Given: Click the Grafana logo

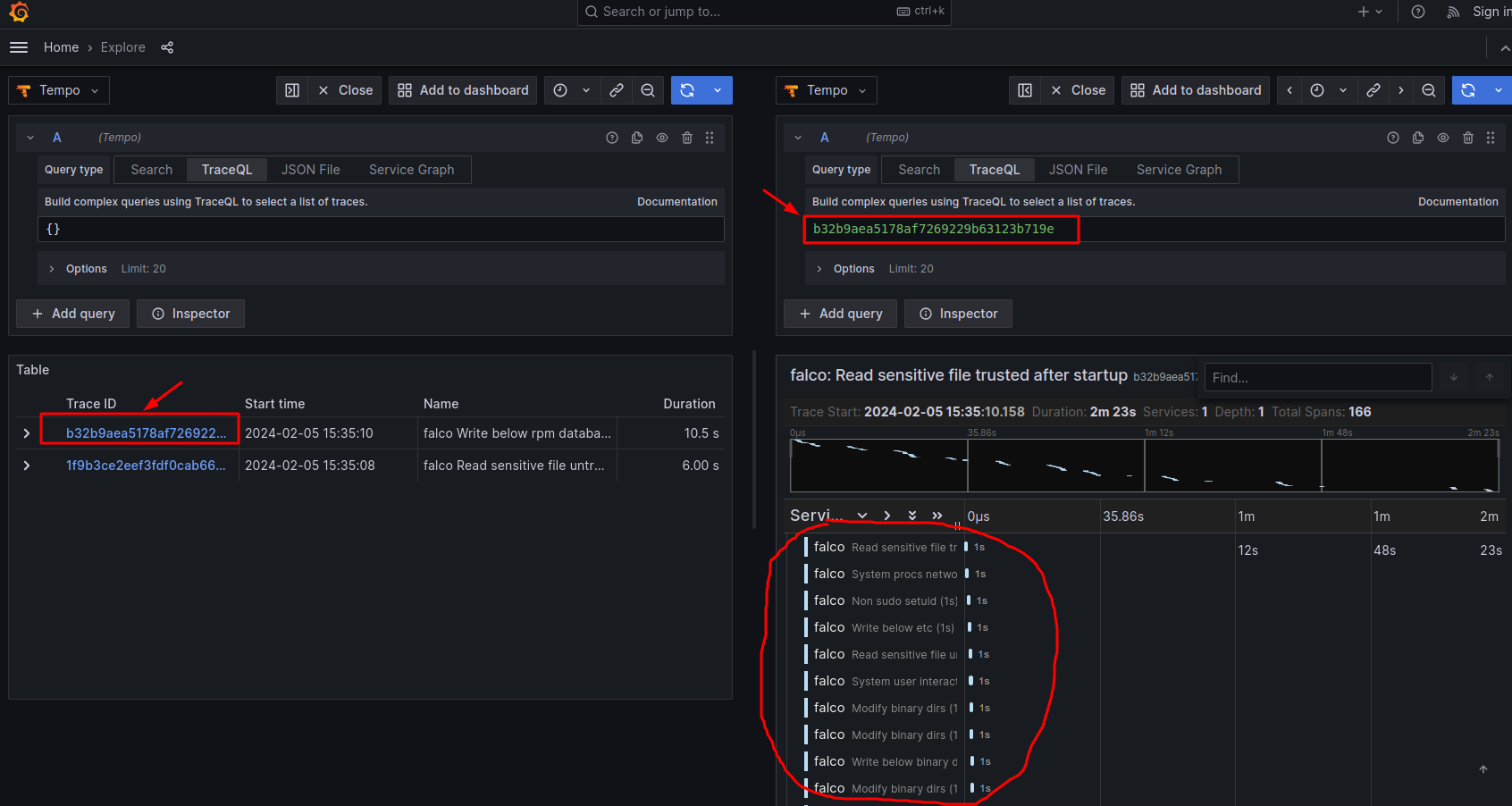Looking at the screenshot, I should point(19,12).
